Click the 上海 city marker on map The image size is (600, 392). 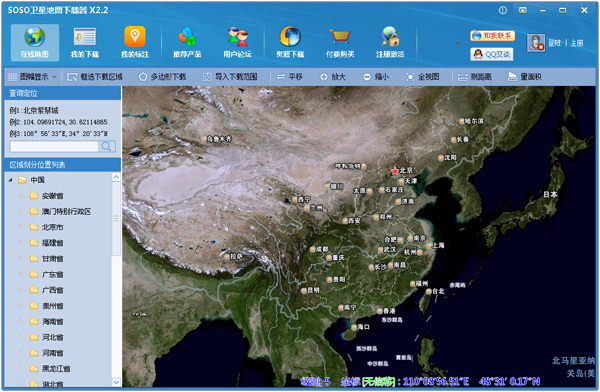(x=430, y=246)
